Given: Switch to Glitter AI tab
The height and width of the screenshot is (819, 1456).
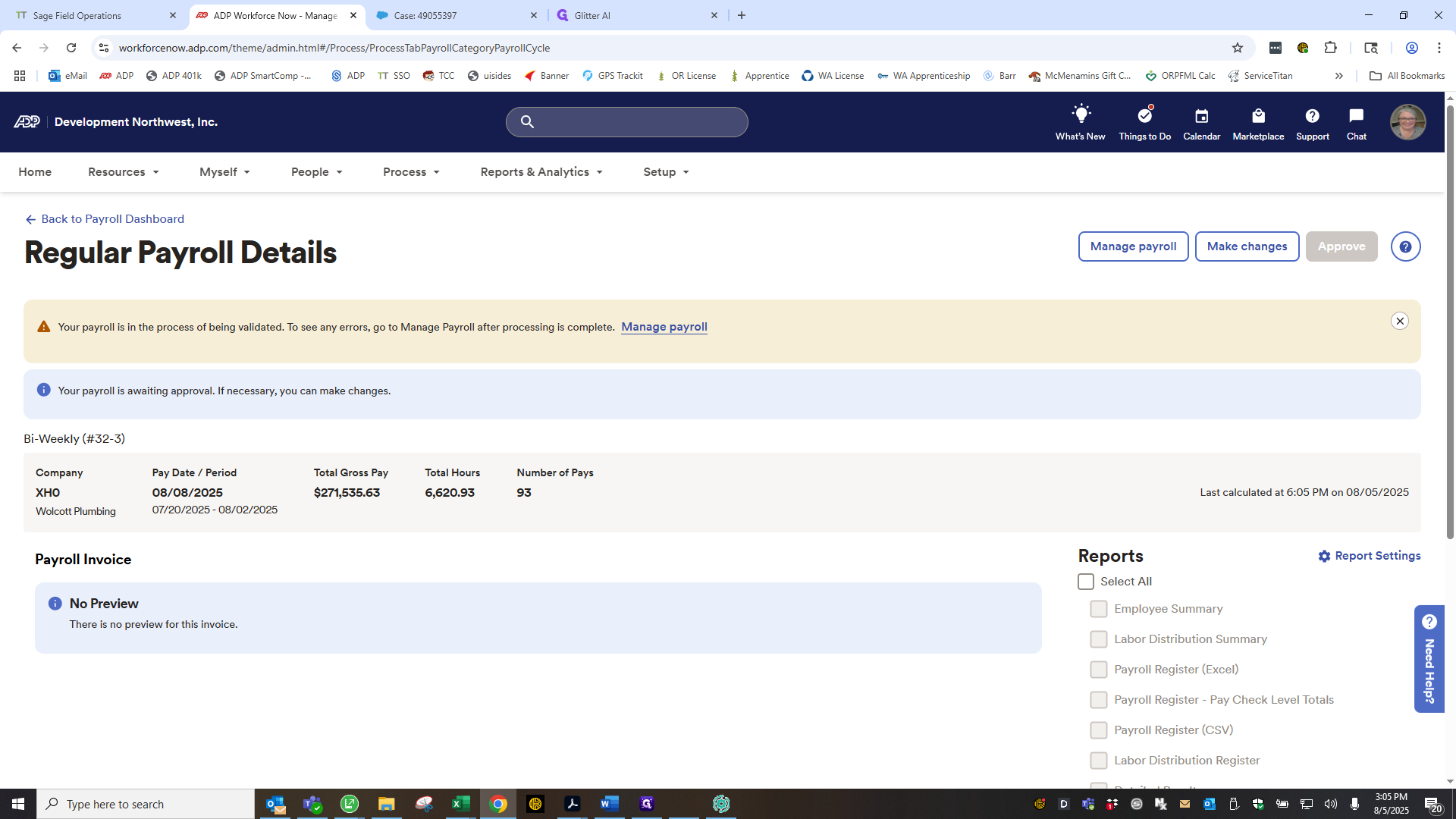Looking at the screenshot, I should (x=638, y=15).
